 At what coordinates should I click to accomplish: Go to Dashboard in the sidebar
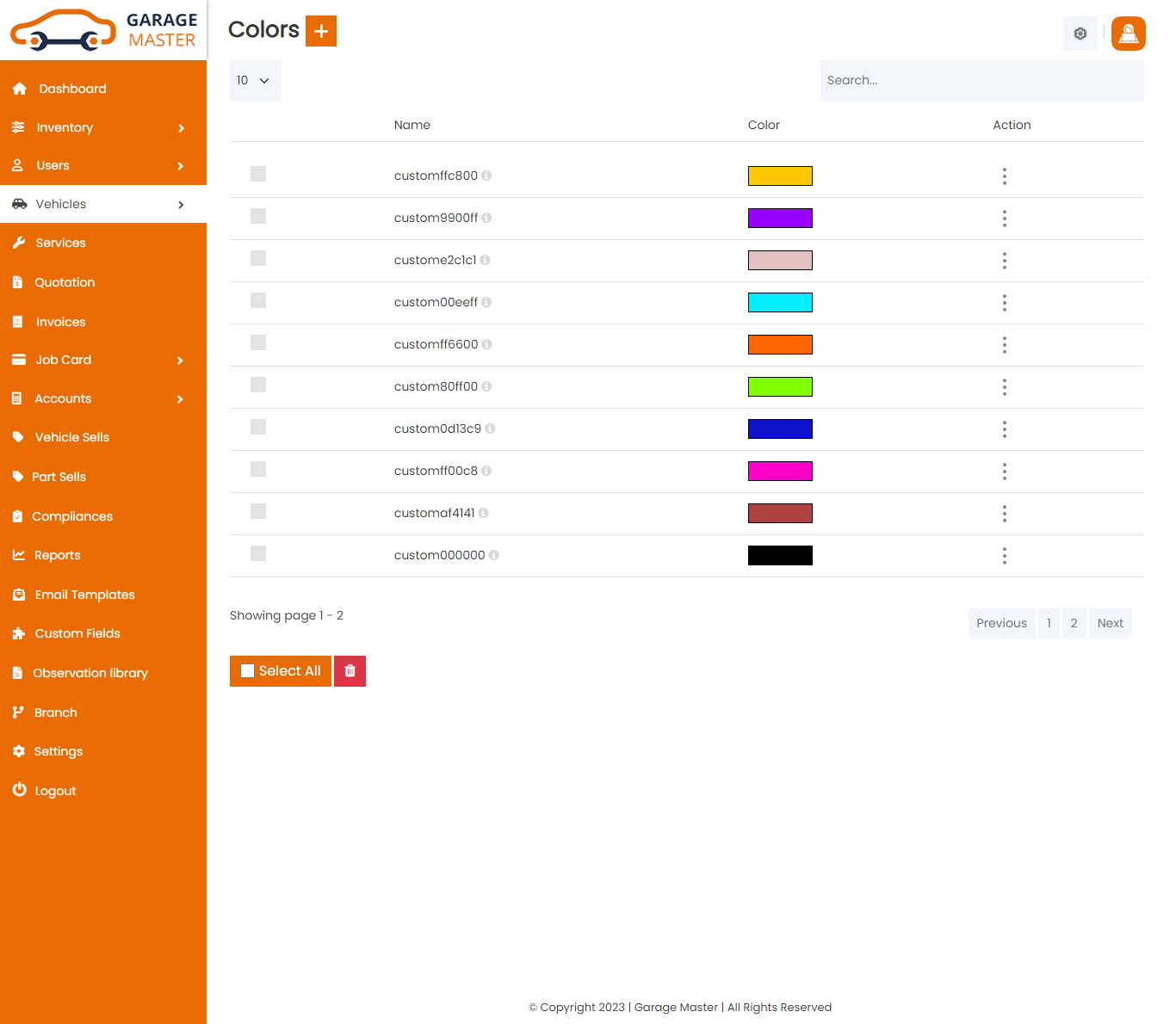tap(72, 89)
